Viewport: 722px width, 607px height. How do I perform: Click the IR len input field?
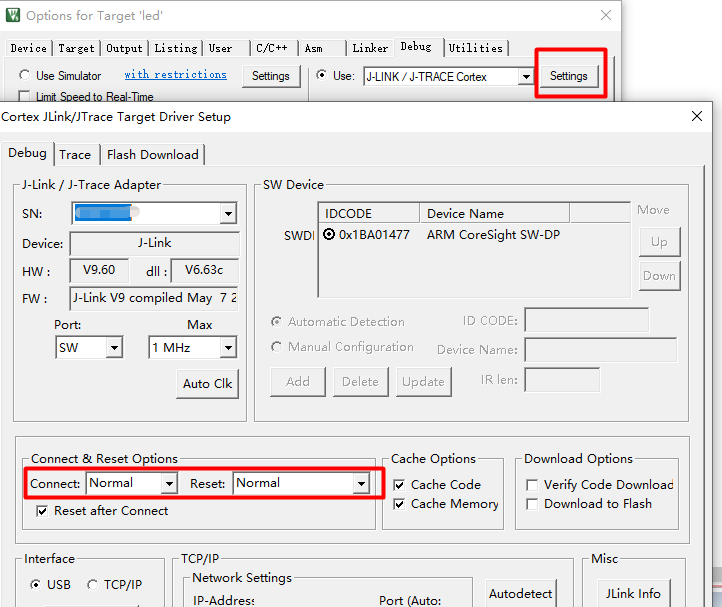[562, 380]
